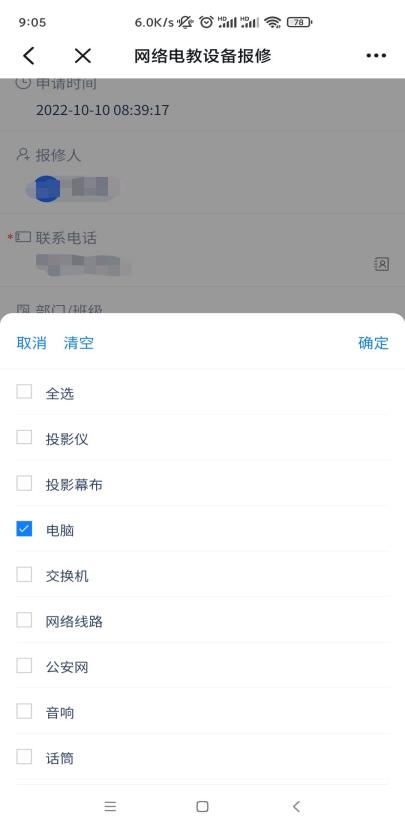This screenshot has height=829, width=405.
Task: Select the 网络线路 option
Action: 24,620
